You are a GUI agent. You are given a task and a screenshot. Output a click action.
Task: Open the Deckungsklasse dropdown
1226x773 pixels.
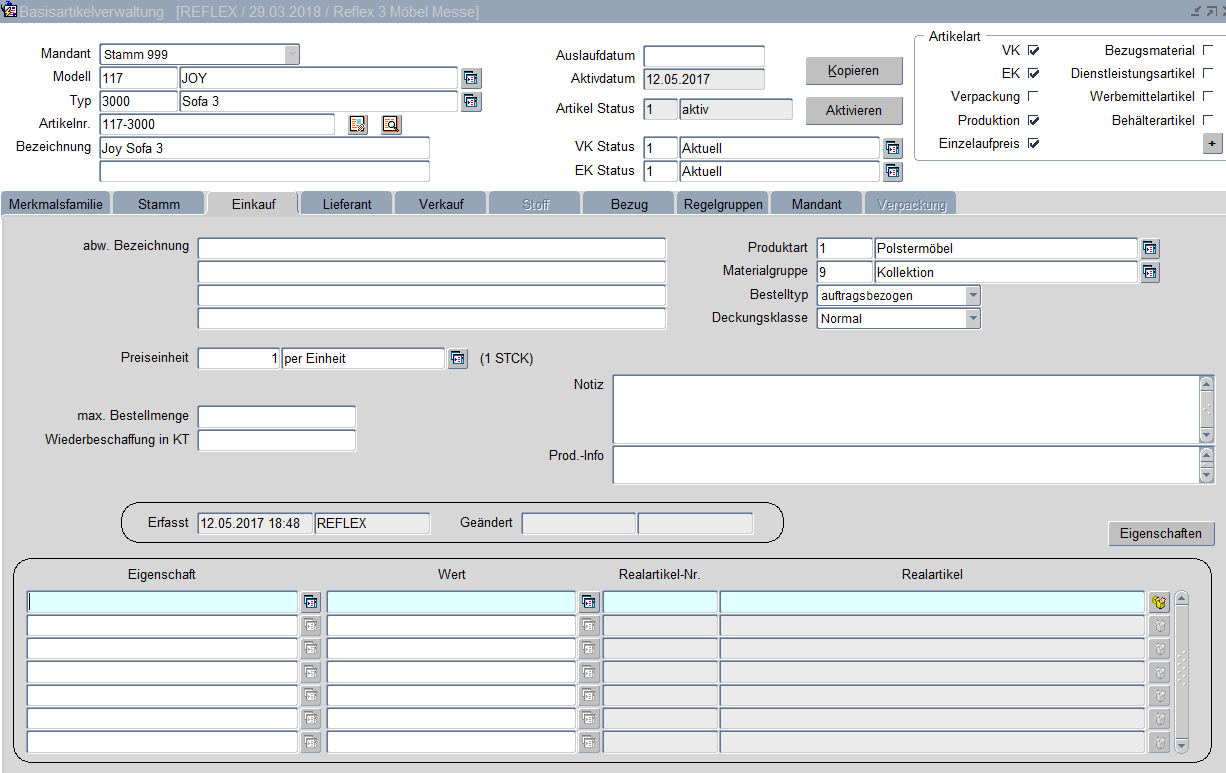(972, 319)
